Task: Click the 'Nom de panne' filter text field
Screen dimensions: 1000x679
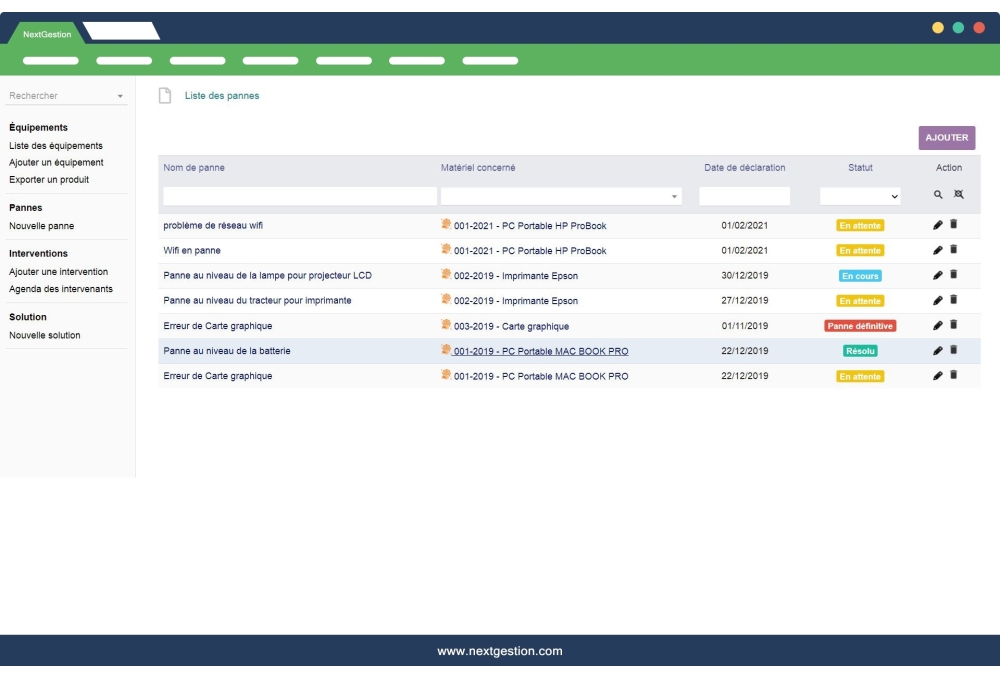Action: click(x=300, y=197)
